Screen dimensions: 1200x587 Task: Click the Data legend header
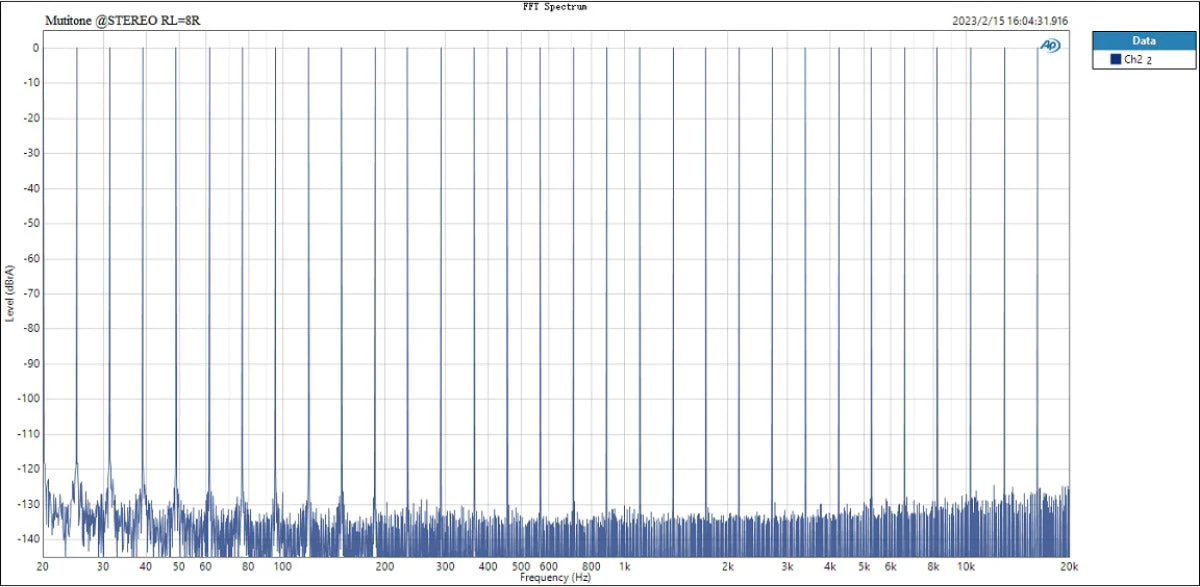pos(1143,41)
